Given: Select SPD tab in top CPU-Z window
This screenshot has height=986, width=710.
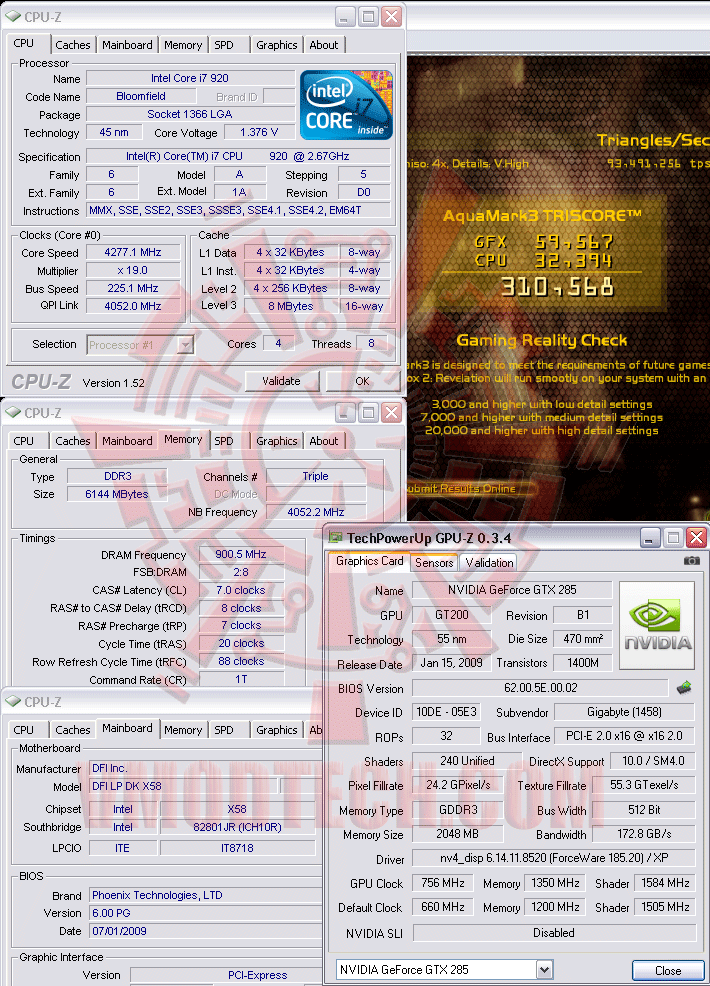Looking at the screenshot, I should [x=224, y=45].
